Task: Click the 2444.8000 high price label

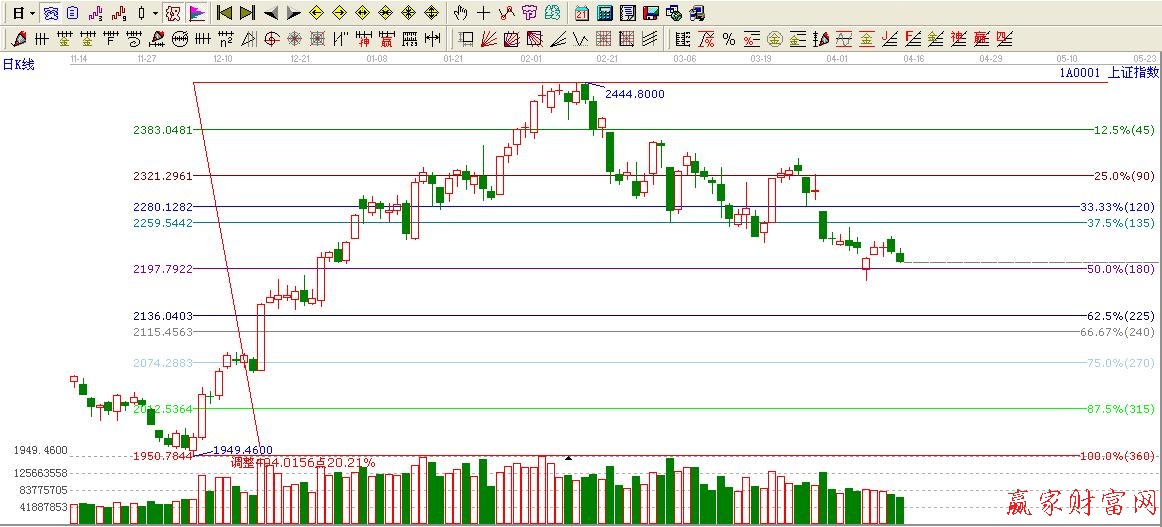Action: click(x=634, y=94)
